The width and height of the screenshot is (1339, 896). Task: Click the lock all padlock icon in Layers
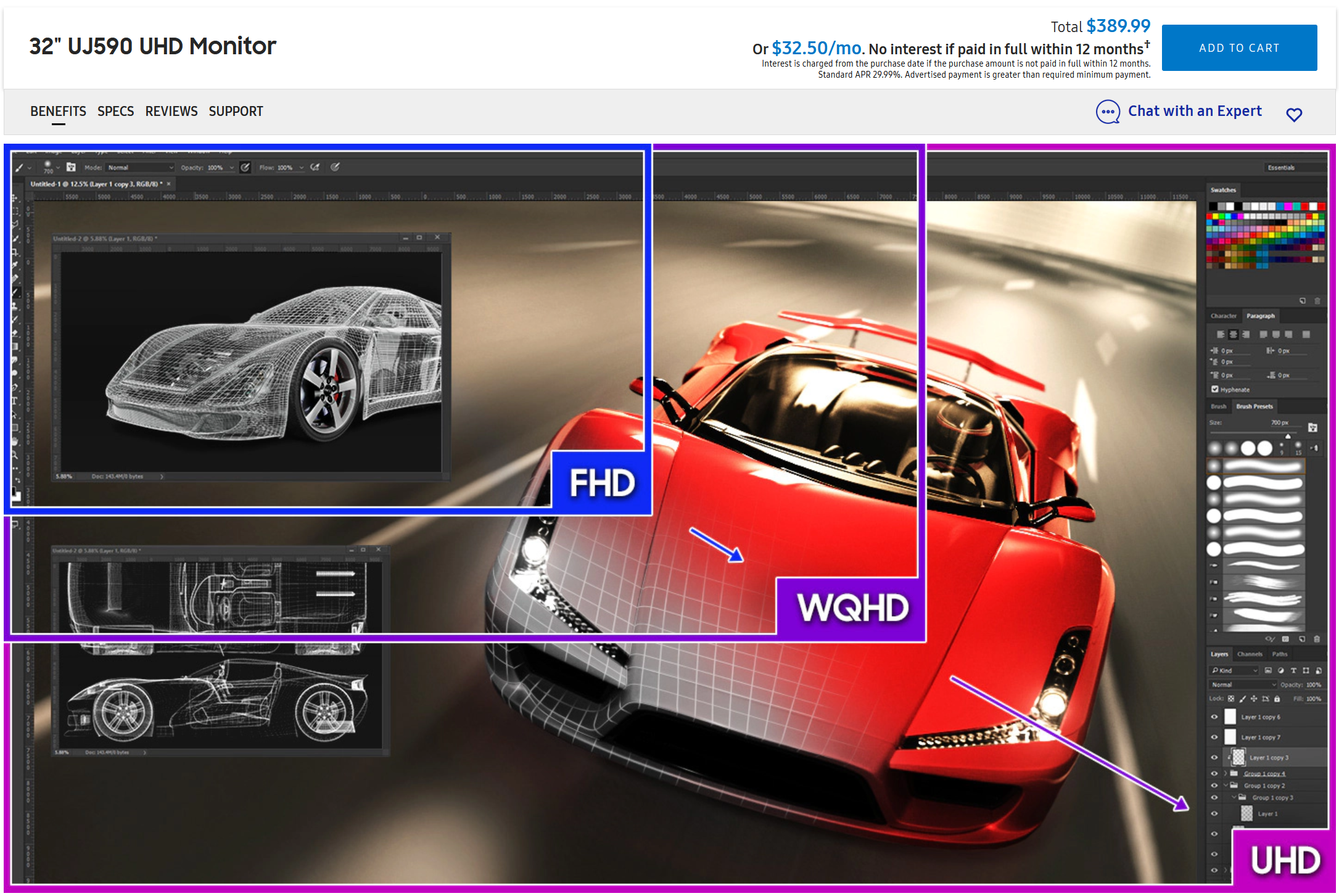coord(1277,699)
